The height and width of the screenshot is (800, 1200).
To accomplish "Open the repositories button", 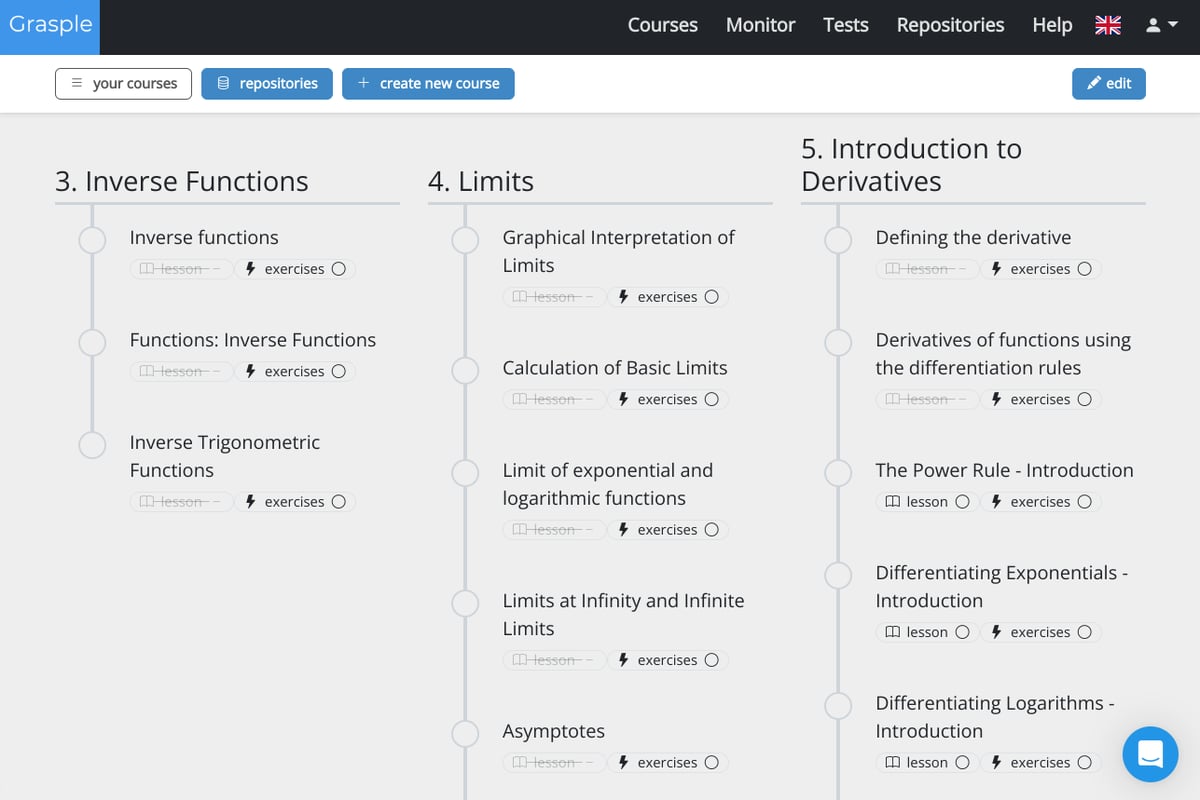I will (267, 84).
